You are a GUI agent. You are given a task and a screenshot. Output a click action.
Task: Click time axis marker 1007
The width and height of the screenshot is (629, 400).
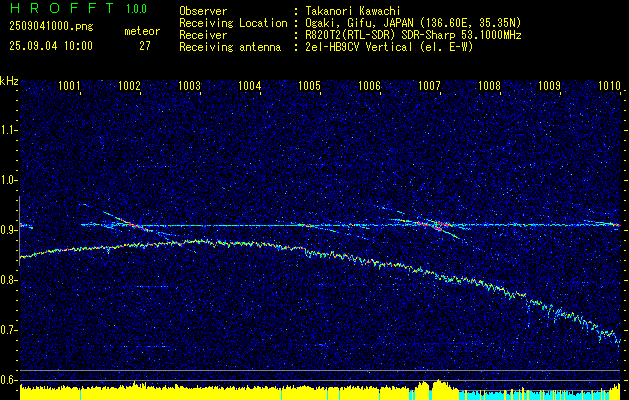click(429, 86)
